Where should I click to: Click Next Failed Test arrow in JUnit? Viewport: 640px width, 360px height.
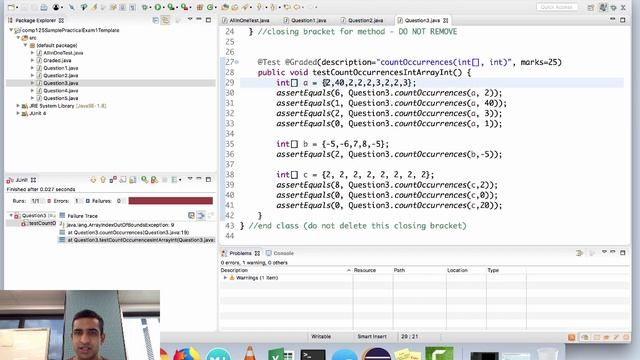(x=93, y=180)
